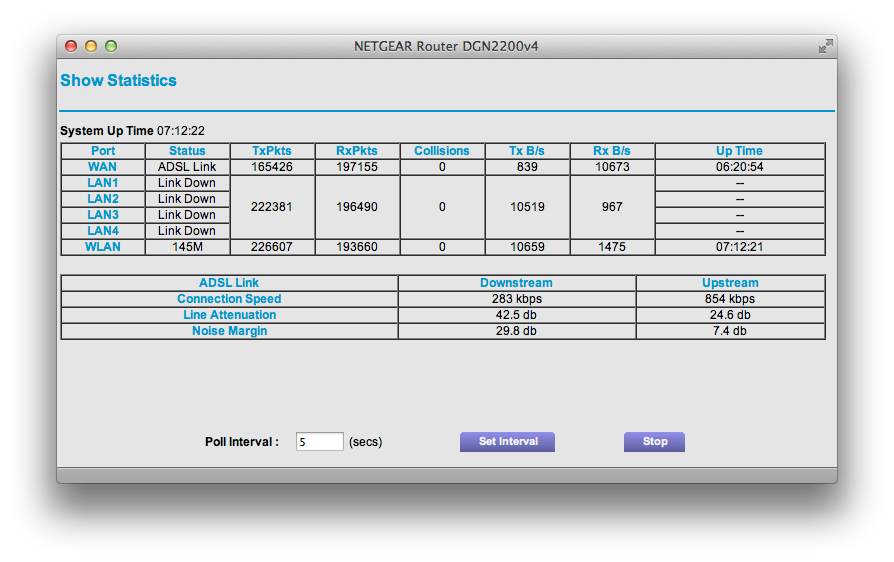Viewport: 894px width, 562px height.
Task: Select WAN Tx B/s value 839
Action: click(527, 167)
